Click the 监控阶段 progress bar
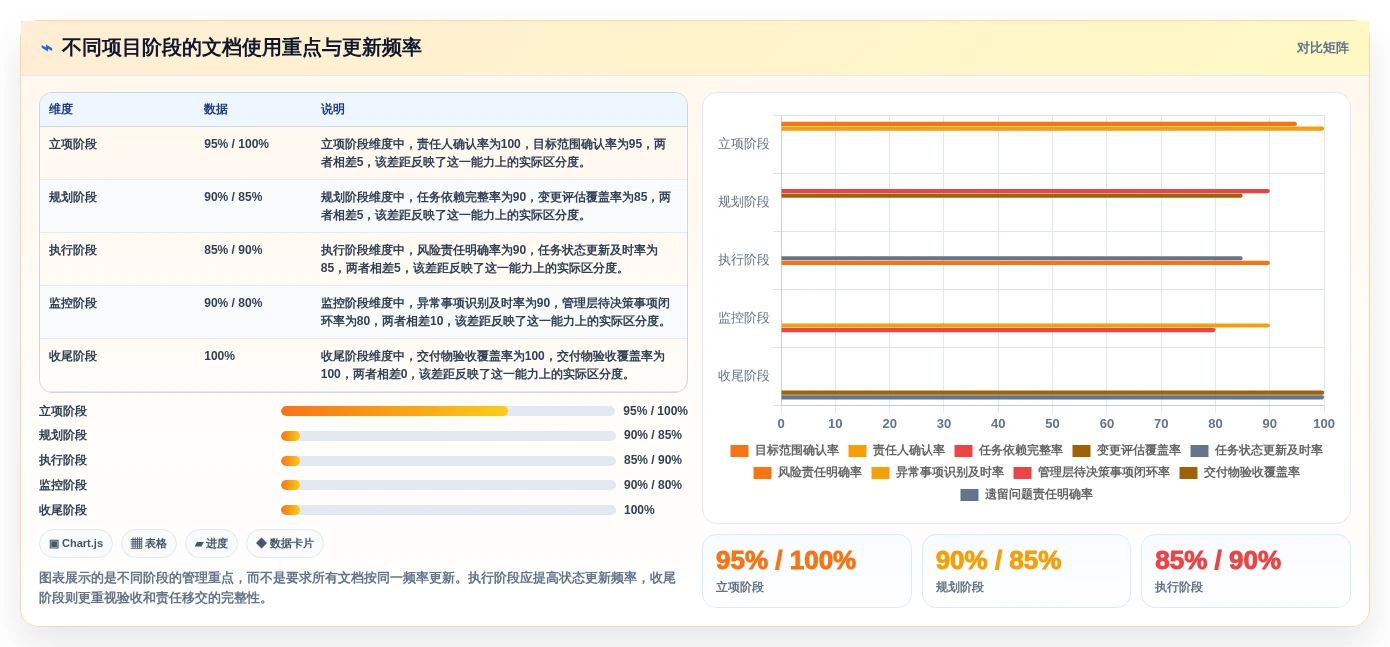Viewport: 1390px width, 647px height. (x=448, y=485)
